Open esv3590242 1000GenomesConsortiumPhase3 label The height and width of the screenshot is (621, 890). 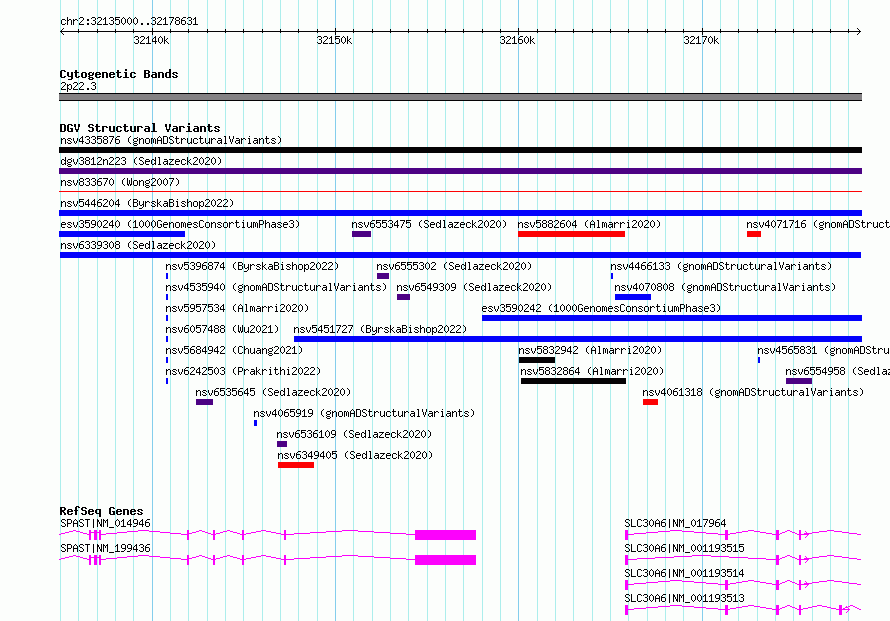pos(601,308)
